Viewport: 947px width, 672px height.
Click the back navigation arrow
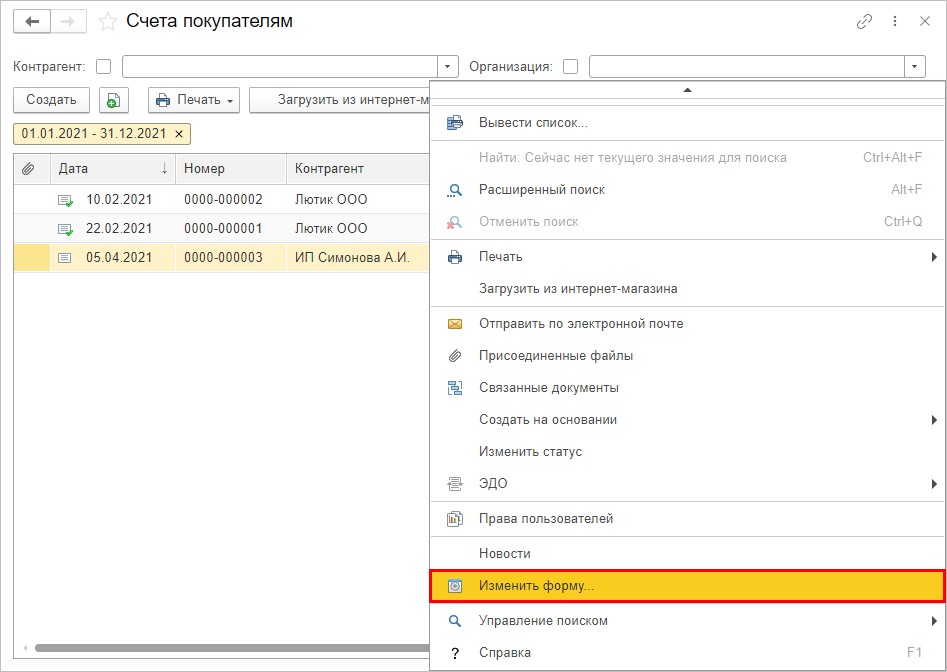pos(32,21)
